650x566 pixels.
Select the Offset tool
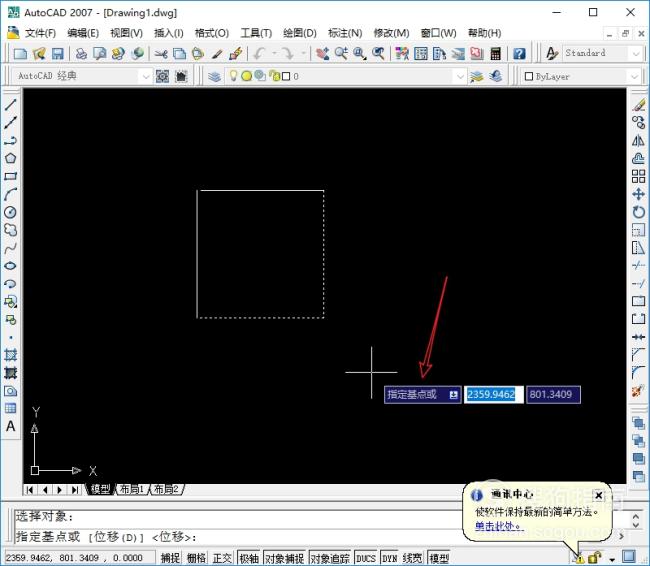pyautogui.click(x=638, y=158)
